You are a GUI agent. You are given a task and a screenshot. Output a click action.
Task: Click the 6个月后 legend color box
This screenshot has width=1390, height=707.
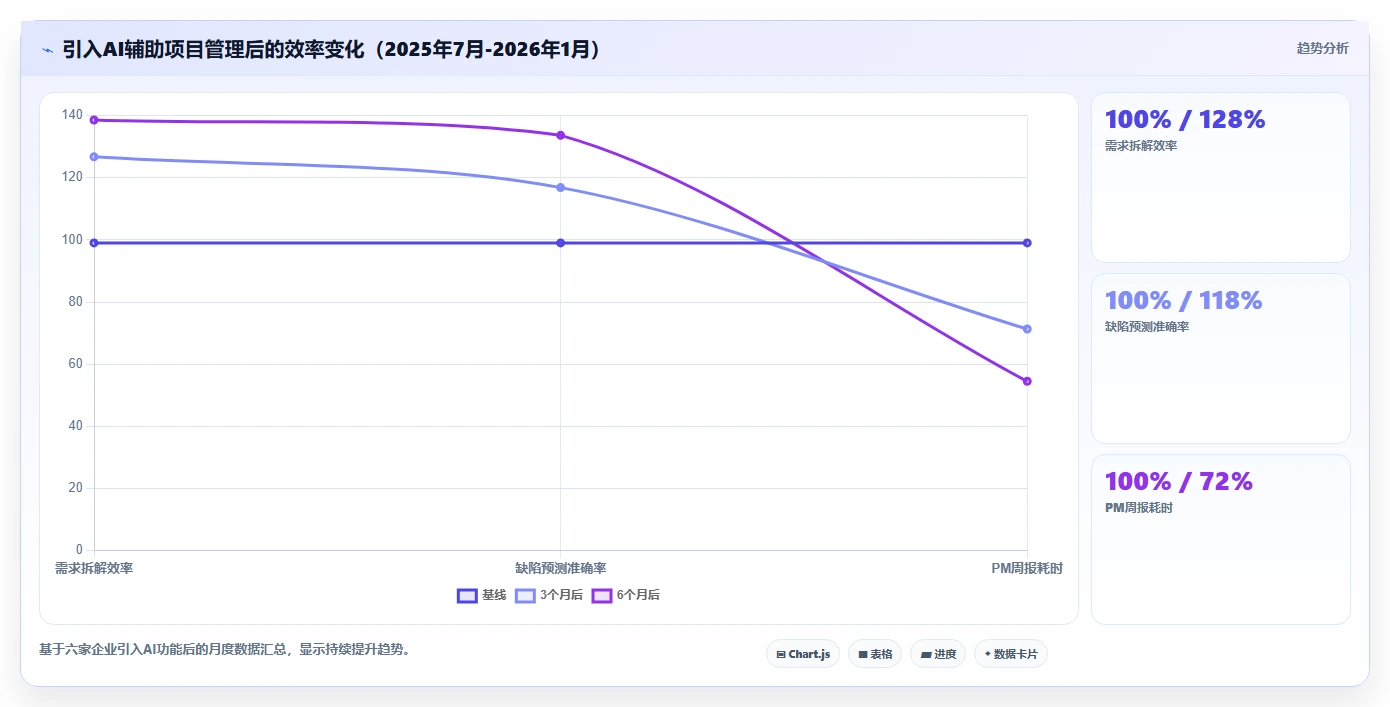click(602, 595)
